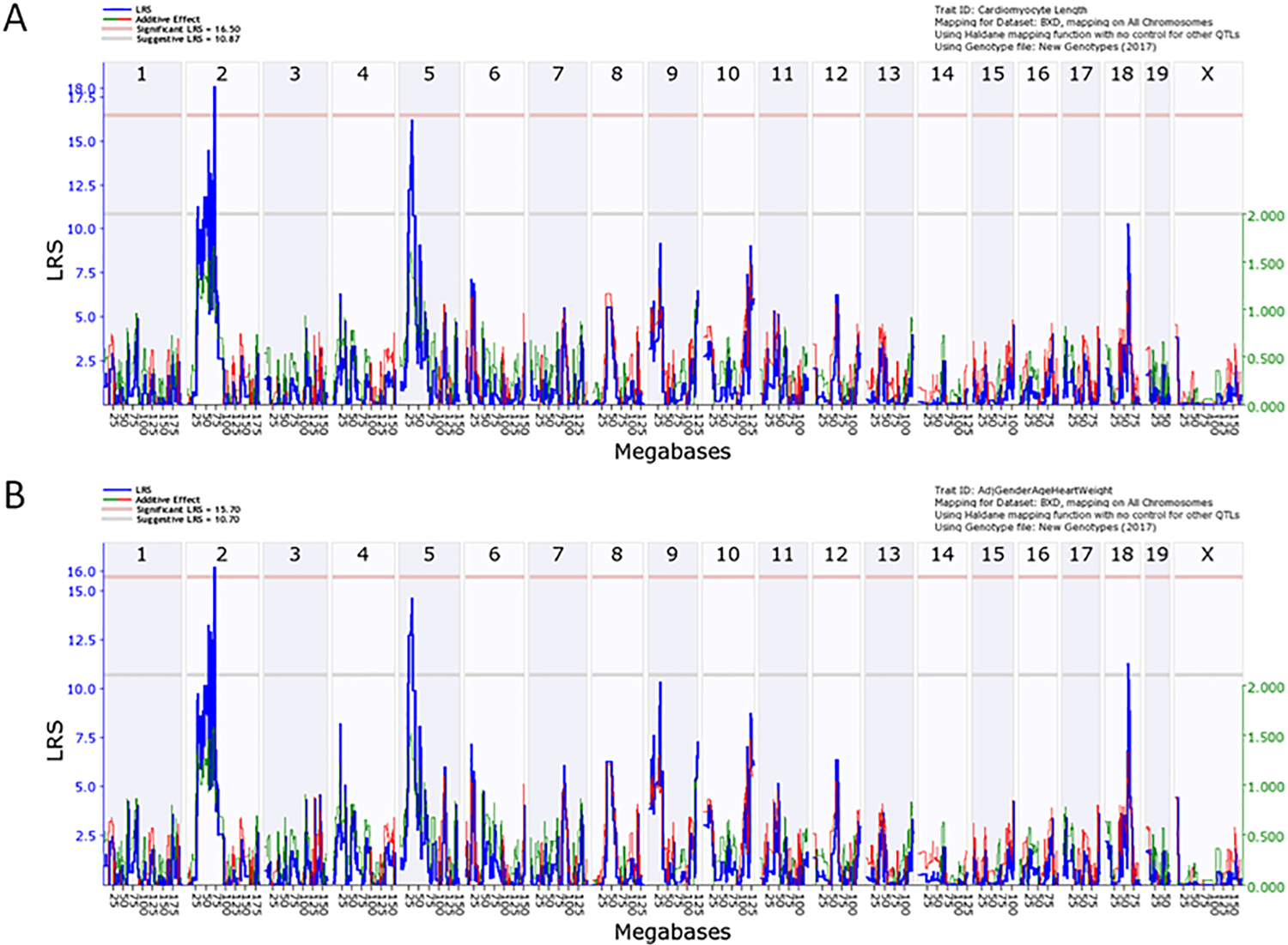Click chromosome 9 label in panel A
Viewport: 1288px width, 945px height.
[671, 75]
